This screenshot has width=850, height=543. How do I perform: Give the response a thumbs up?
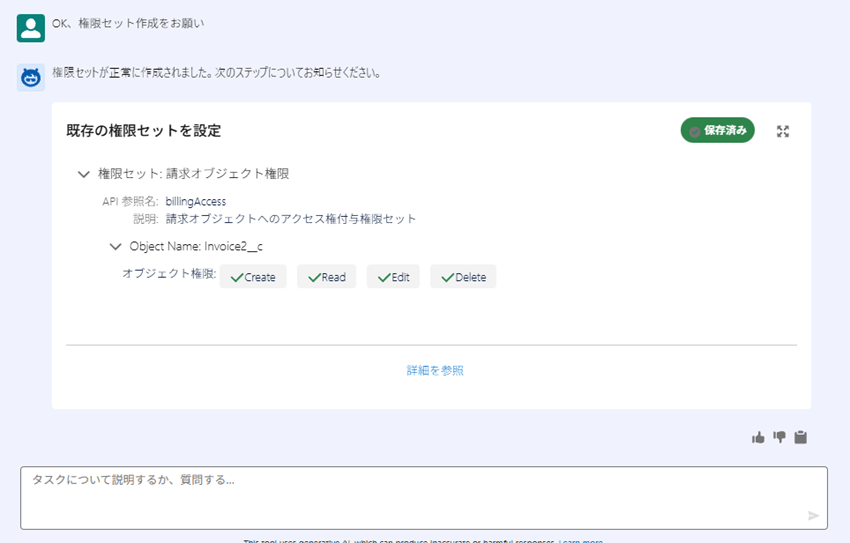(x=758, y=437)
